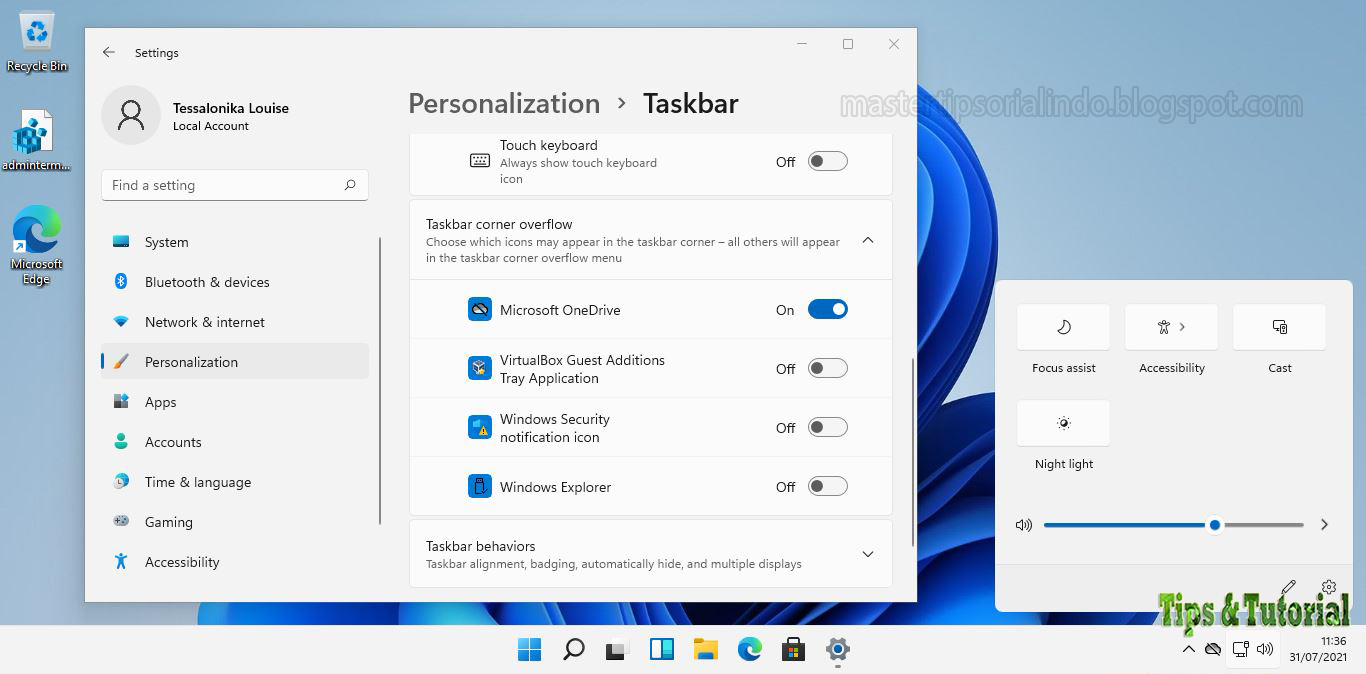Select Gaming from the settings menu
This screenshot has width=1366, height=674.
(167, 522)
